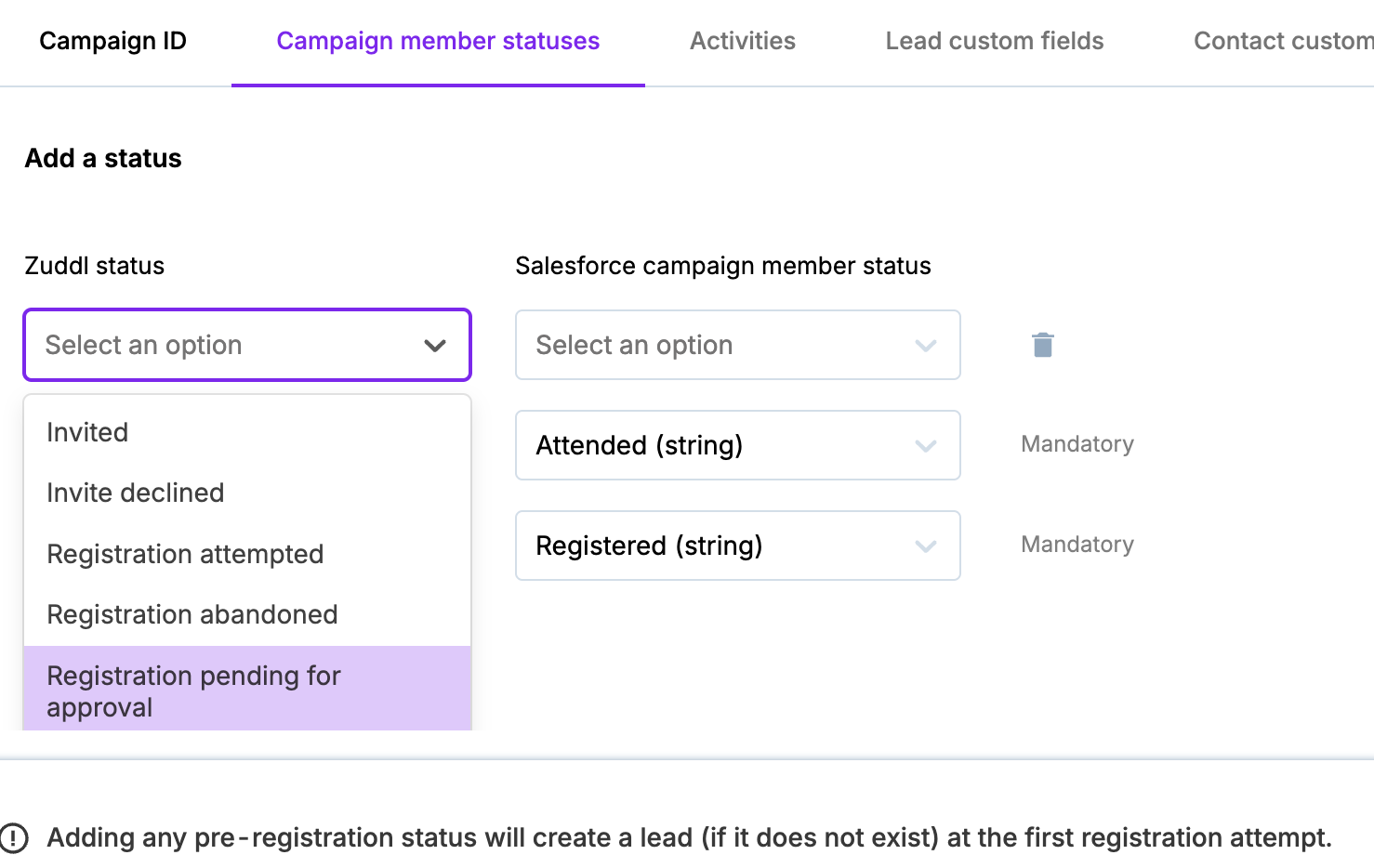Go to Lead custom fields tab
Viewport: 1374px width, 868px height.
coord(994,41)
